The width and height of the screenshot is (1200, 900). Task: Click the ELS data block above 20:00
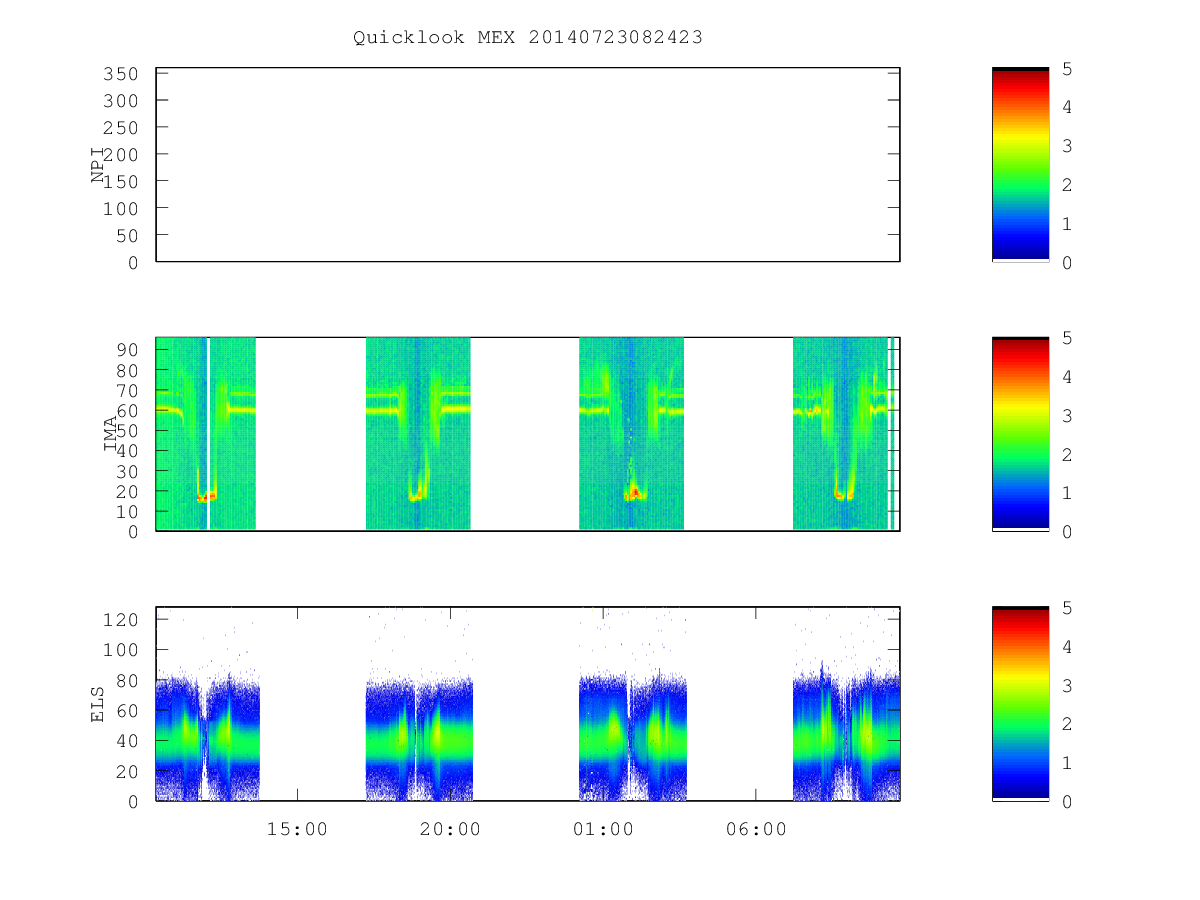(419, 738)
